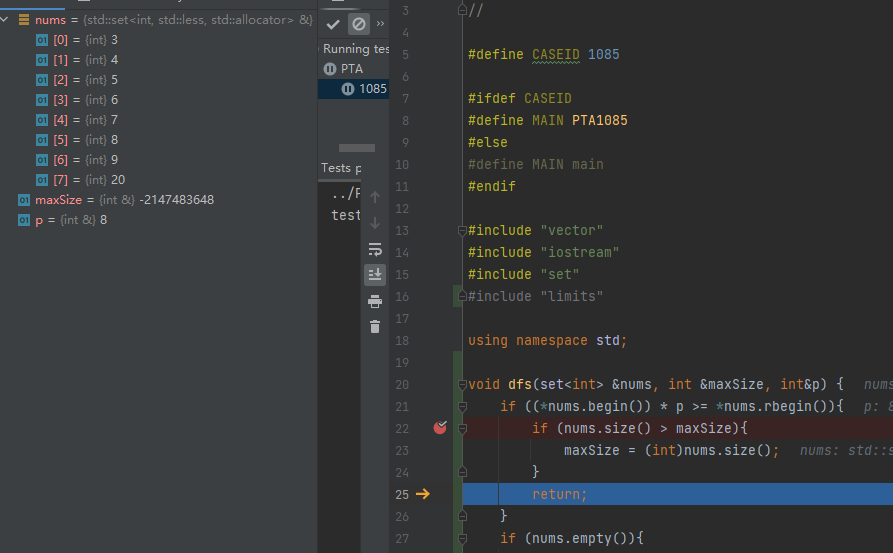The image size is (893, 553).
Task: Click down the stack trace arrow
Action: pyautogui.click(x=375, y=223)
